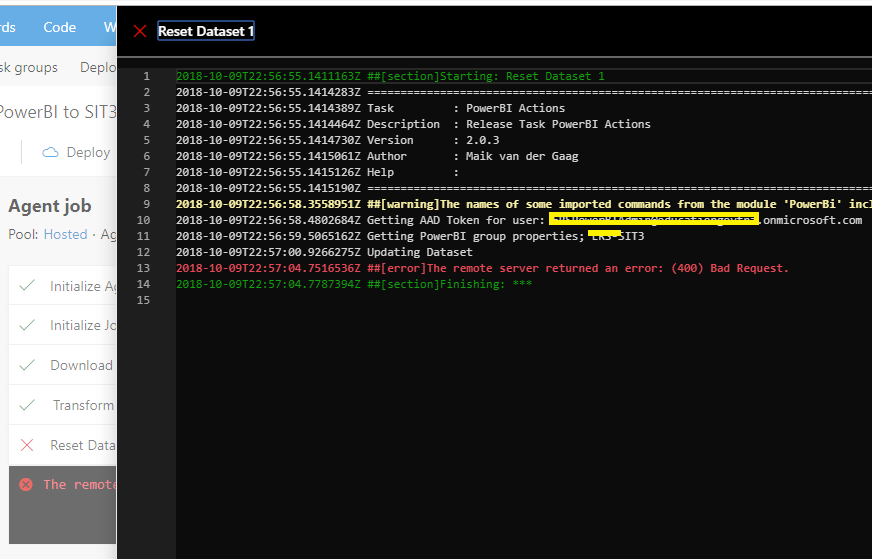872x559 pixels.
Task: Click line number 15 in the log gutter
Action: [x=143, y=300]
